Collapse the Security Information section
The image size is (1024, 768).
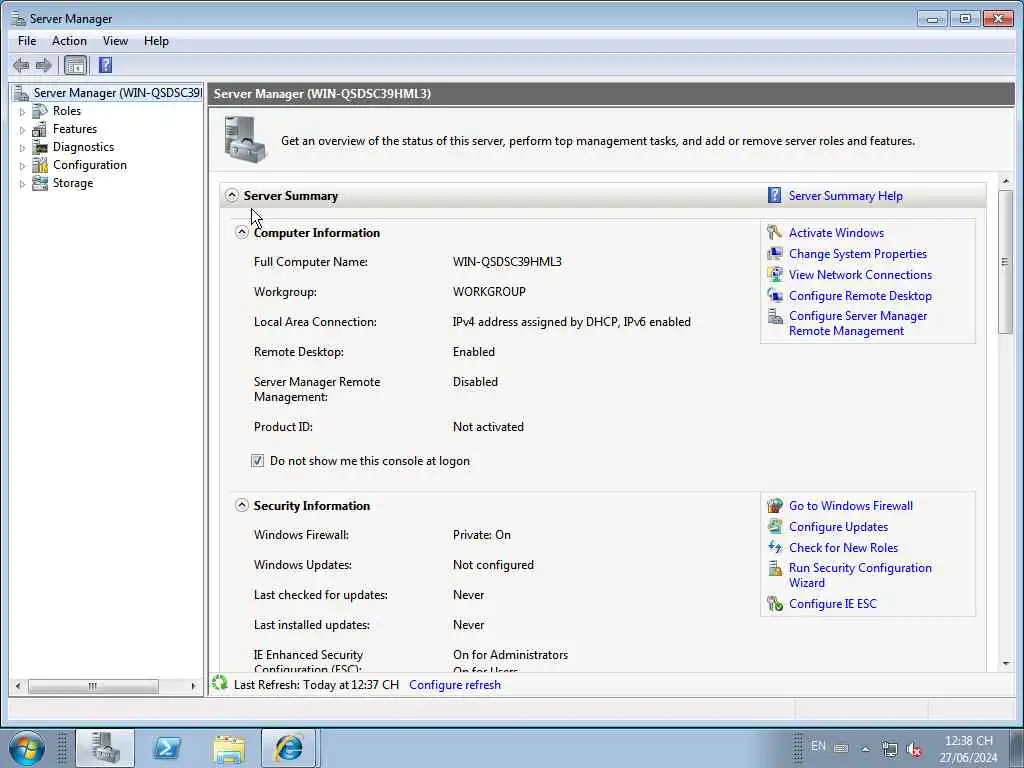coord(242,505)
